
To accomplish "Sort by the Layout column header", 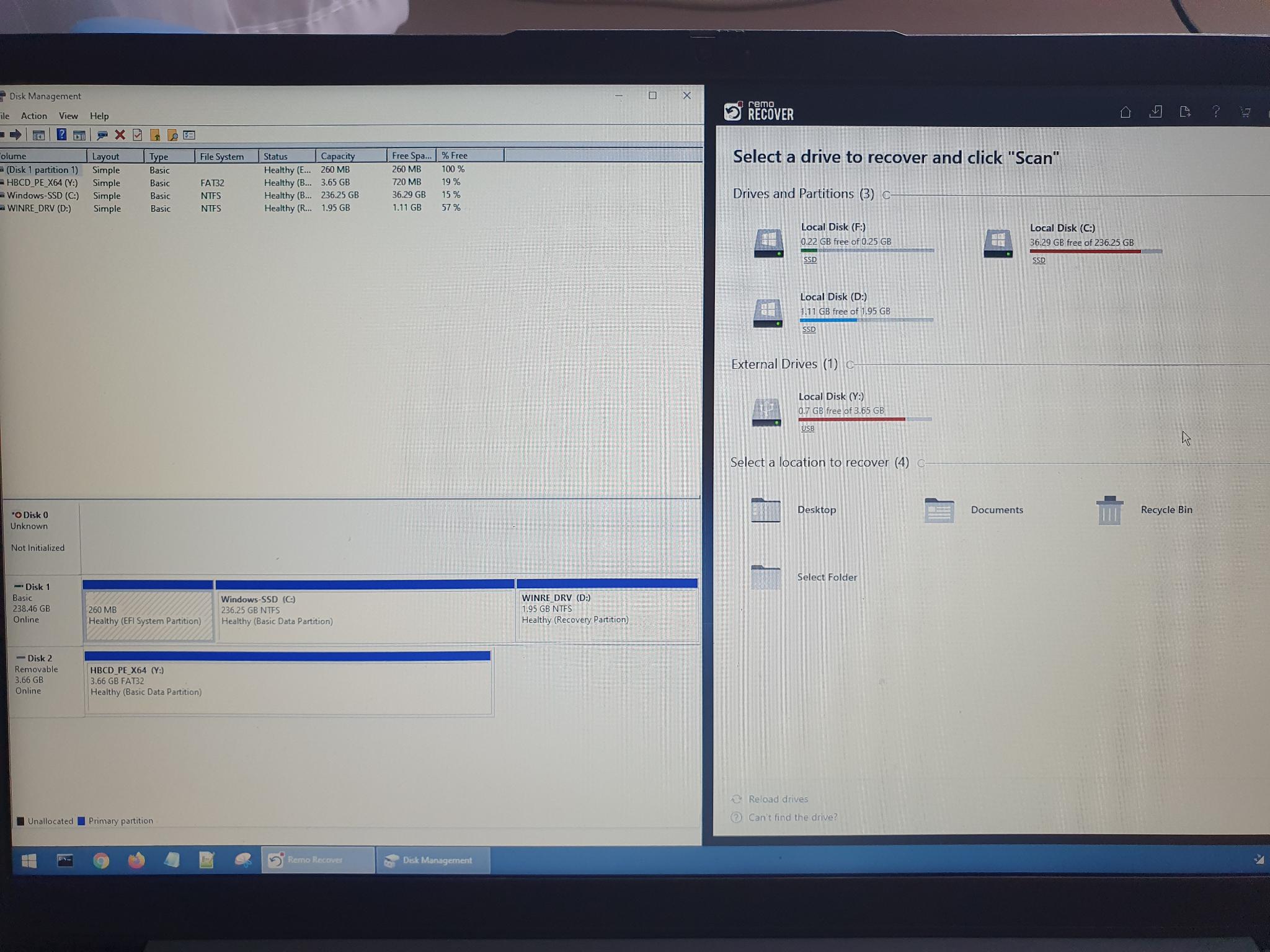I will click(x=115, y=156).
